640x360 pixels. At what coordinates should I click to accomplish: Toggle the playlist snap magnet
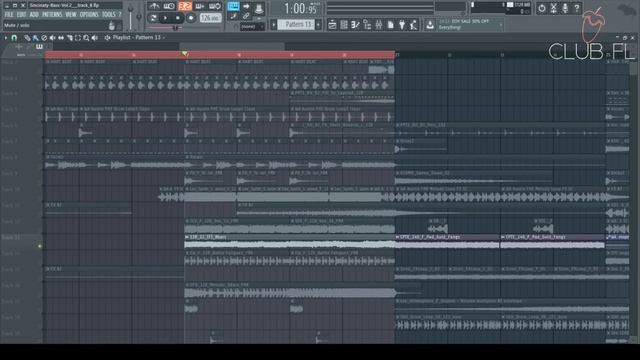(x=14, y=38)
